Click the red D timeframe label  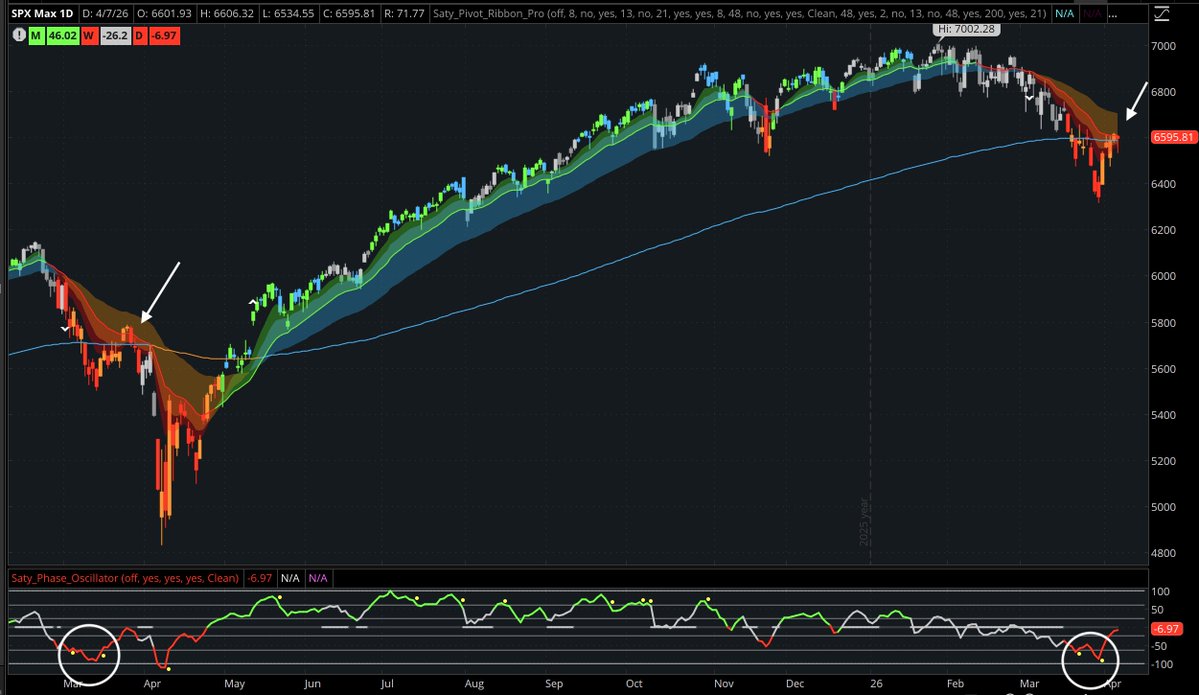140,35
